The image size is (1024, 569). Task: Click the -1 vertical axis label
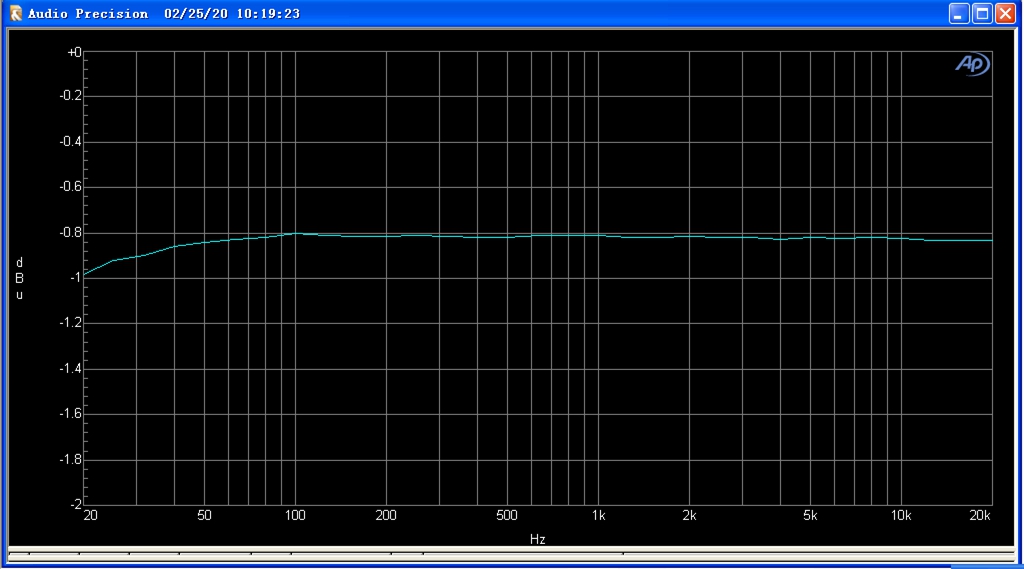click(x=75, y=278)
